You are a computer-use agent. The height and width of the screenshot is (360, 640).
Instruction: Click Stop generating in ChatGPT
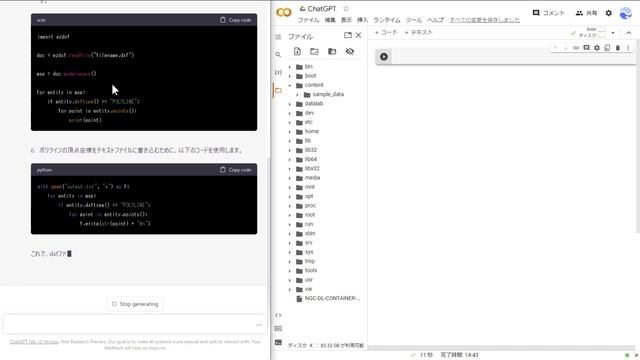(x=135, y=304)
